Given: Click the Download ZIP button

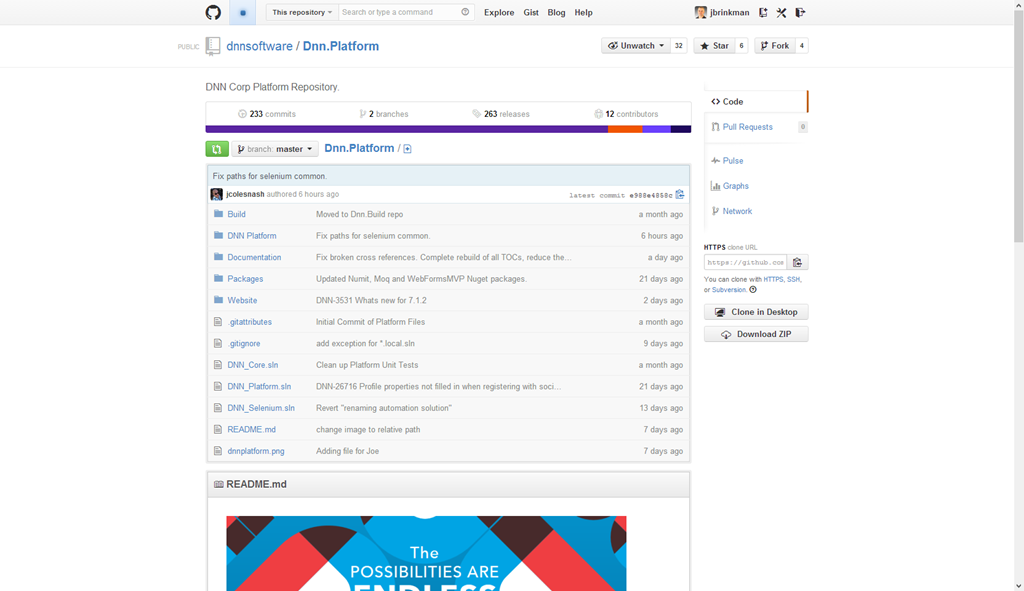Looking at the screenshot, I should 756,334.
